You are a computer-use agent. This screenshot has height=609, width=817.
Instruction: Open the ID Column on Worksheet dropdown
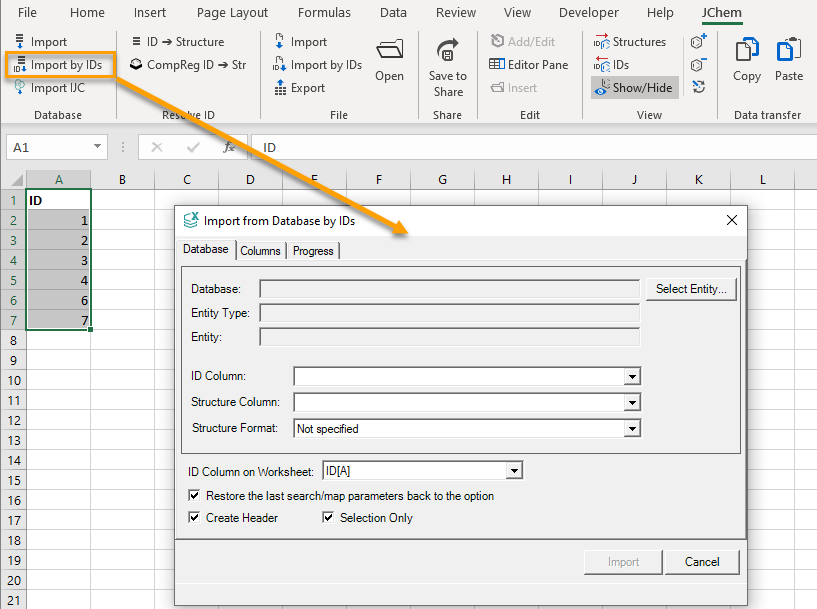click(514, 471)
